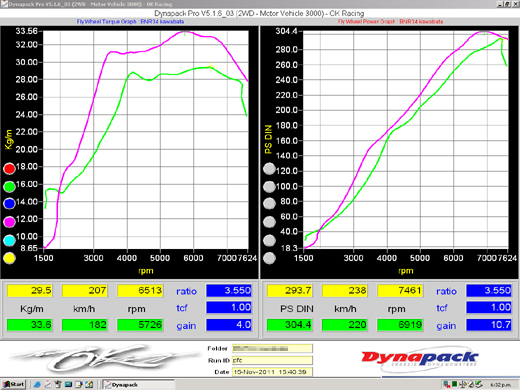Toggle the red run indicator circle
The image size is (520, 390).
coord(9,169)
